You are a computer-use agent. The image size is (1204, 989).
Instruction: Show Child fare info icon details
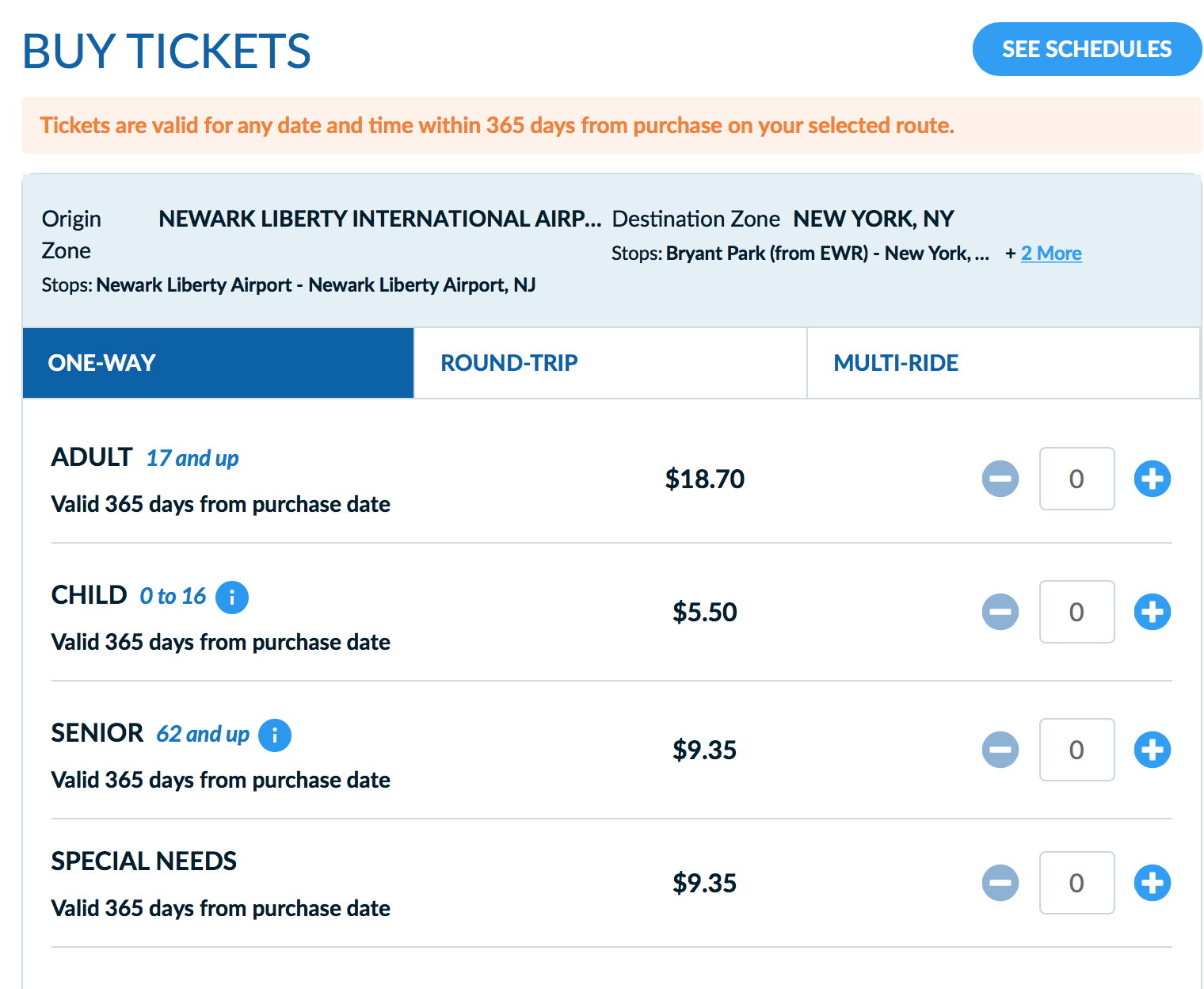[x=232, y=598]
